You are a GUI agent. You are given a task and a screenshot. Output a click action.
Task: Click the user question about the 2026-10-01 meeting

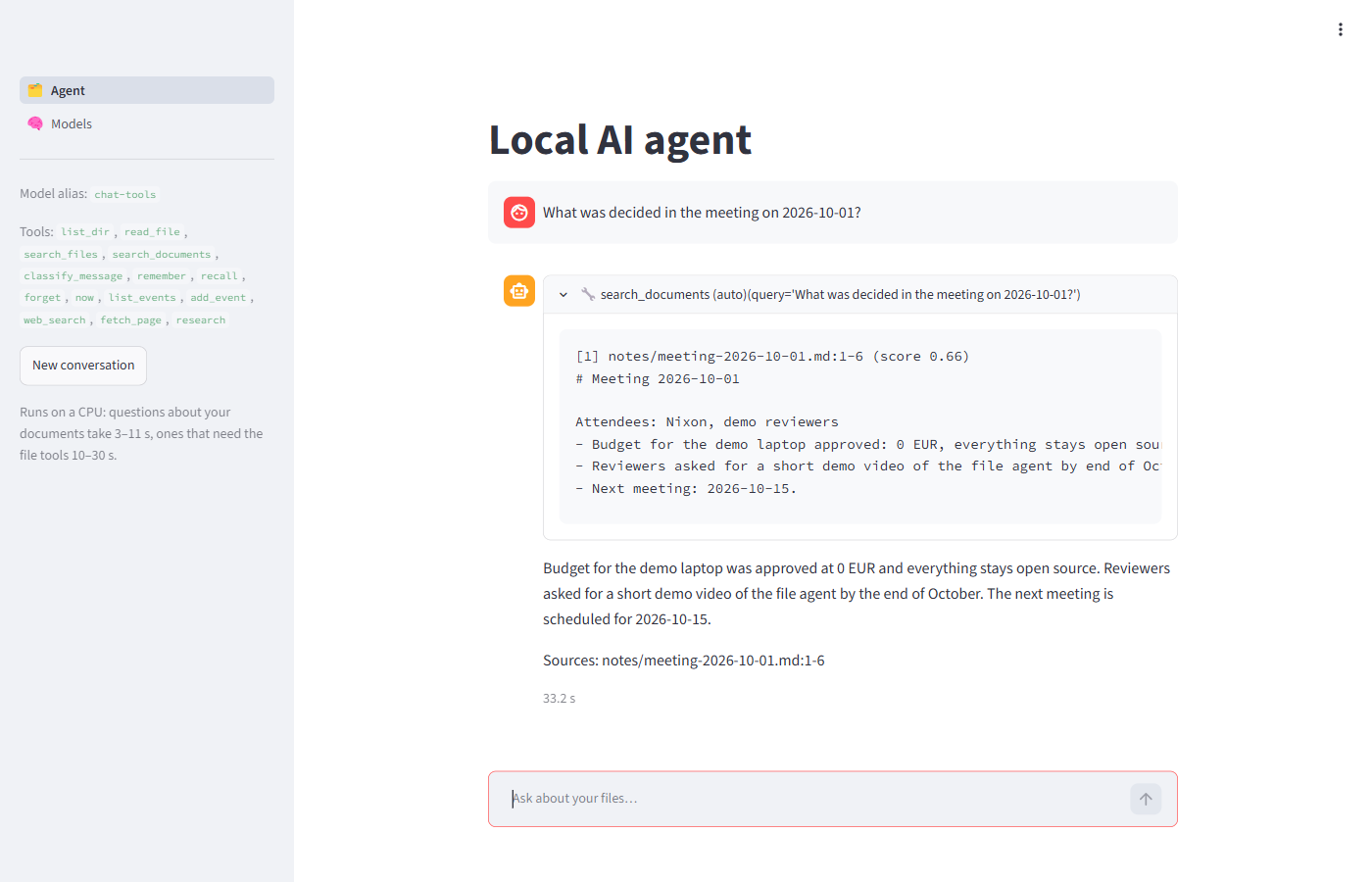702,213
